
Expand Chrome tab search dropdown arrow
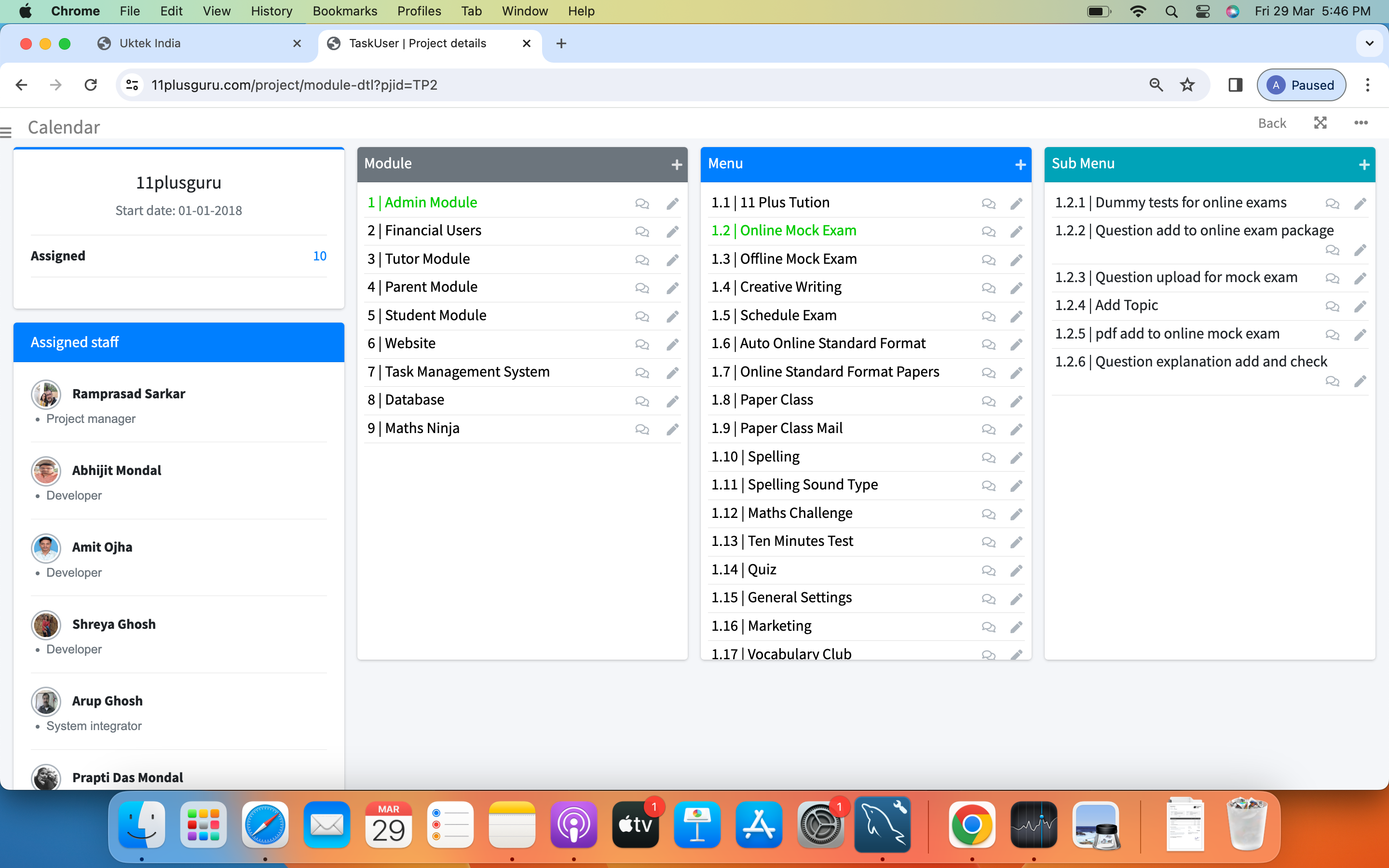point(1369,43)
